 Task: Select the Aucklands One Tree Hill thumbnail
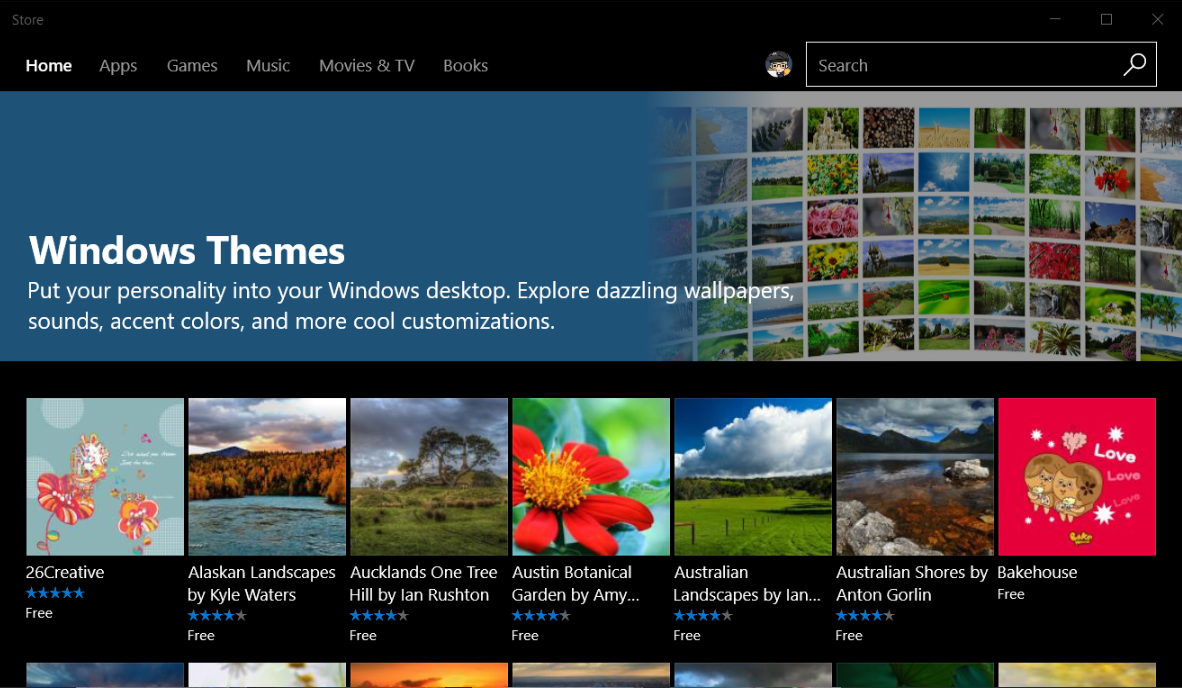pos(429,477)
